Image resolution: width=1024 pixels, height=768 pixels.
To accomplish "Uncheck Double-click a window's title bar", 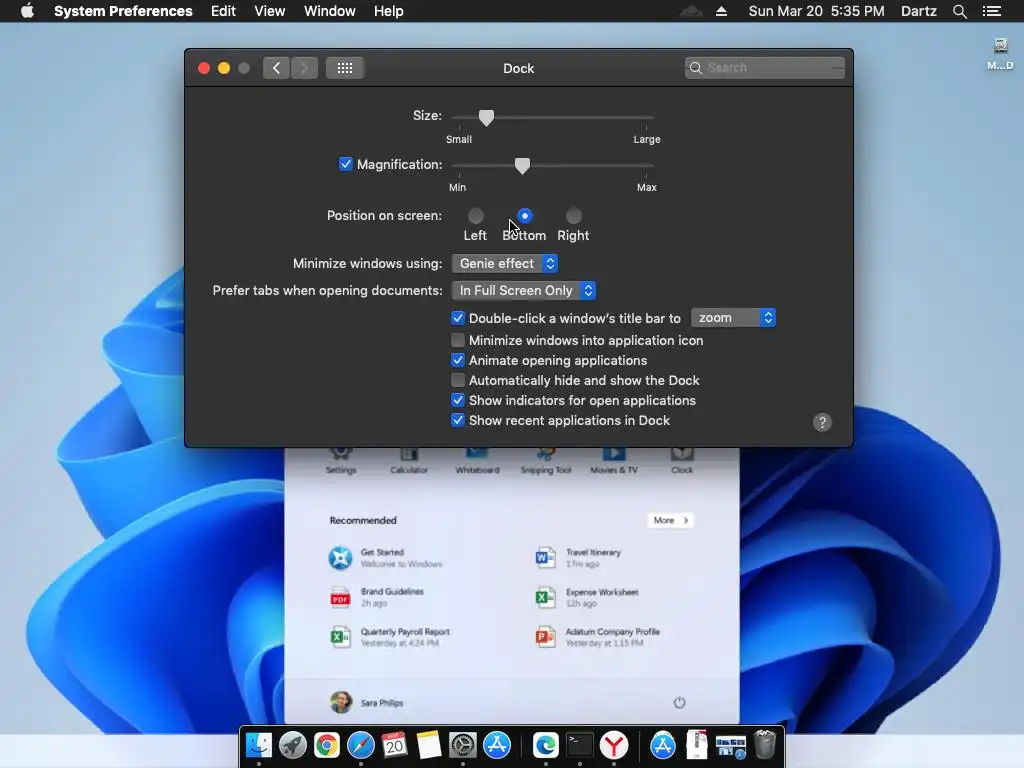I will 458,318.
